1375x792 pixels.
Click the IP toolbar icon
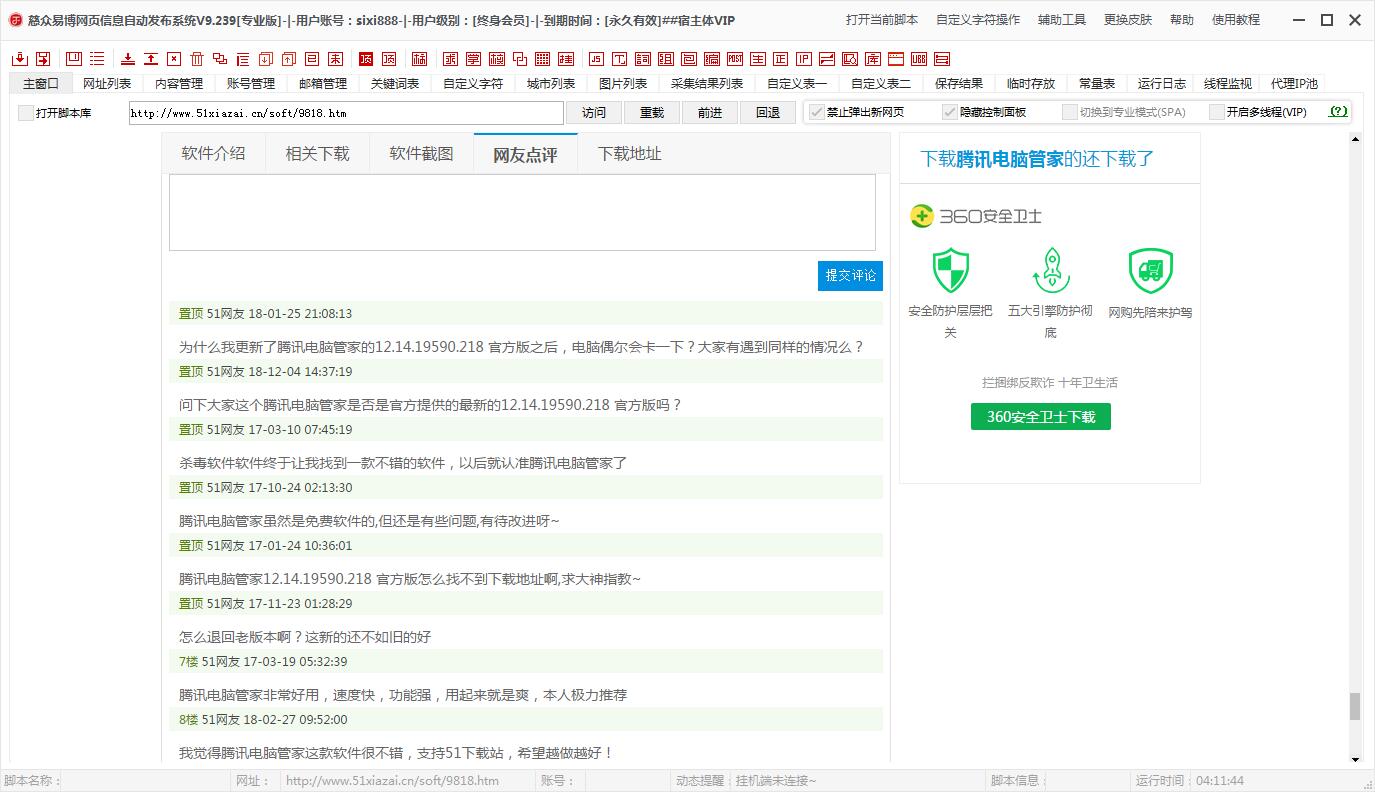pyautogui.click(x=804, y=59)
